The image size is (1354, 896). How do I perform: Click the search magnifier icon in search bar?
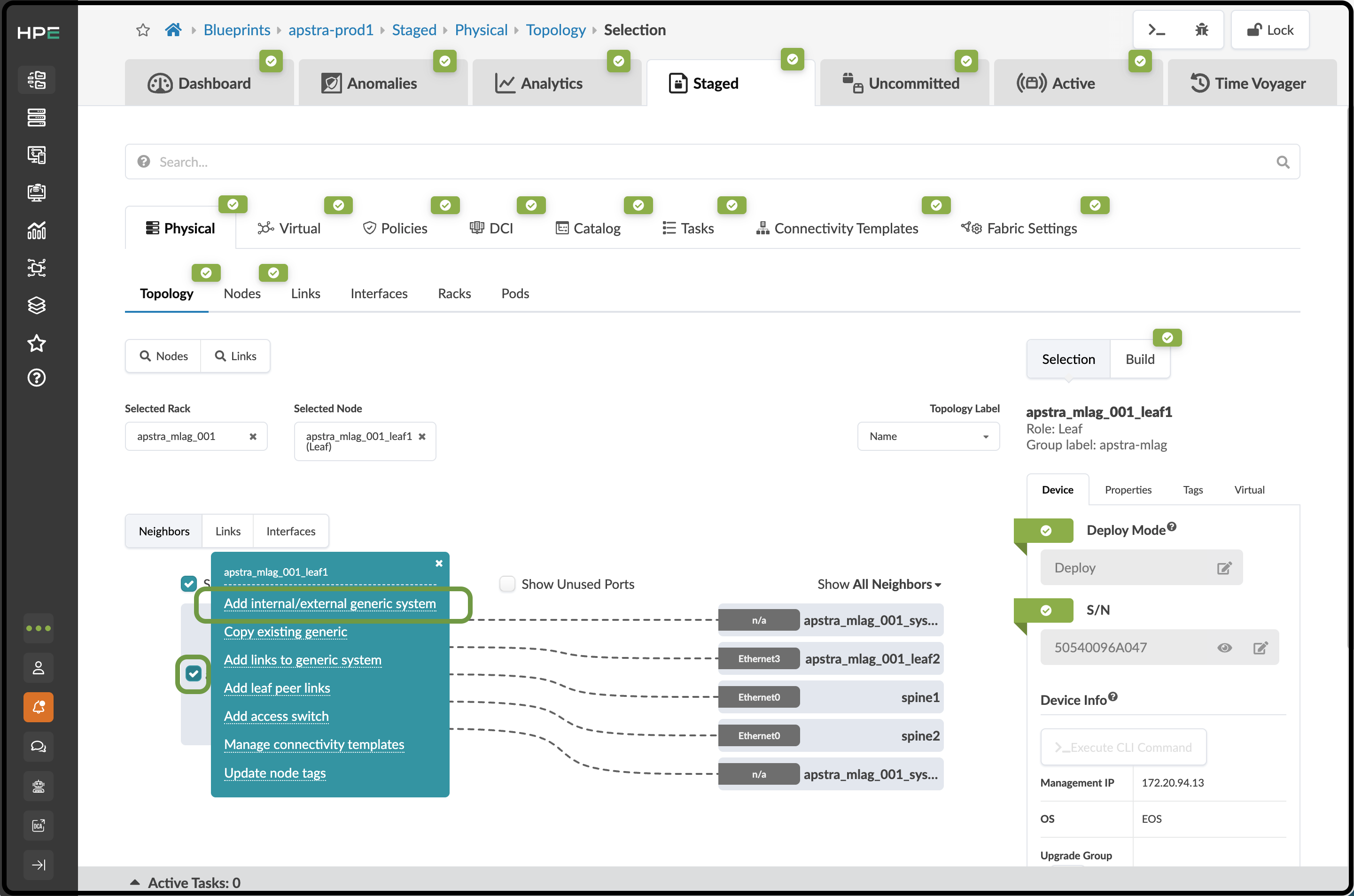click(1283, 162)
